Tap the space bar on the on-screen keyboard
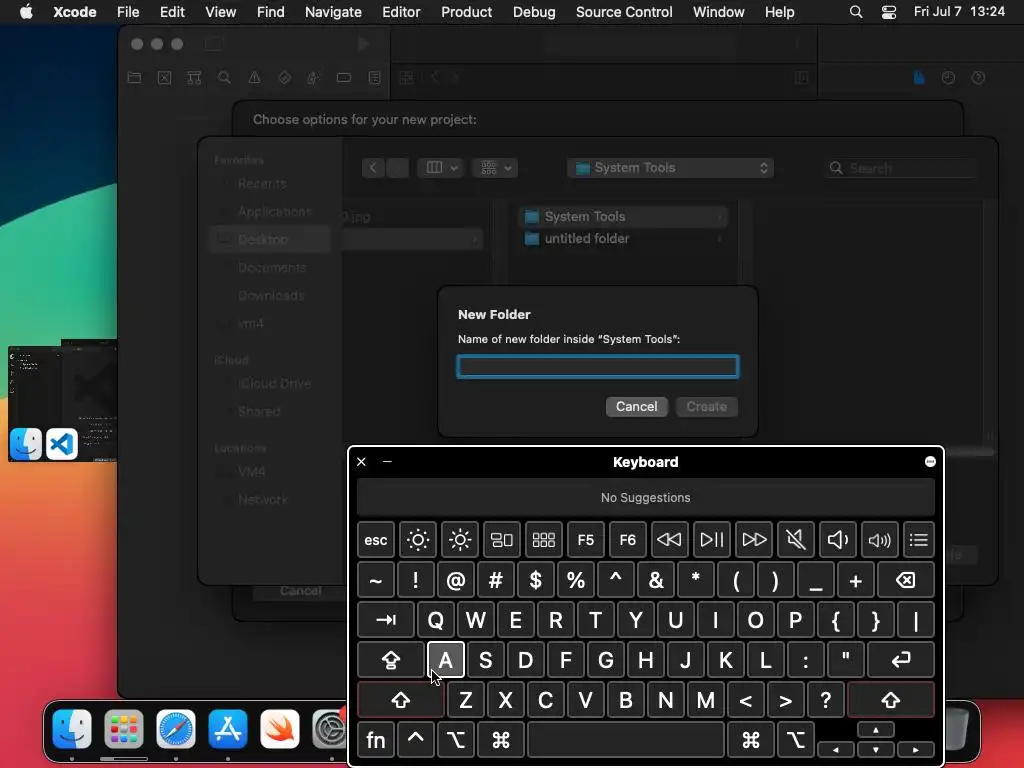 626,740
